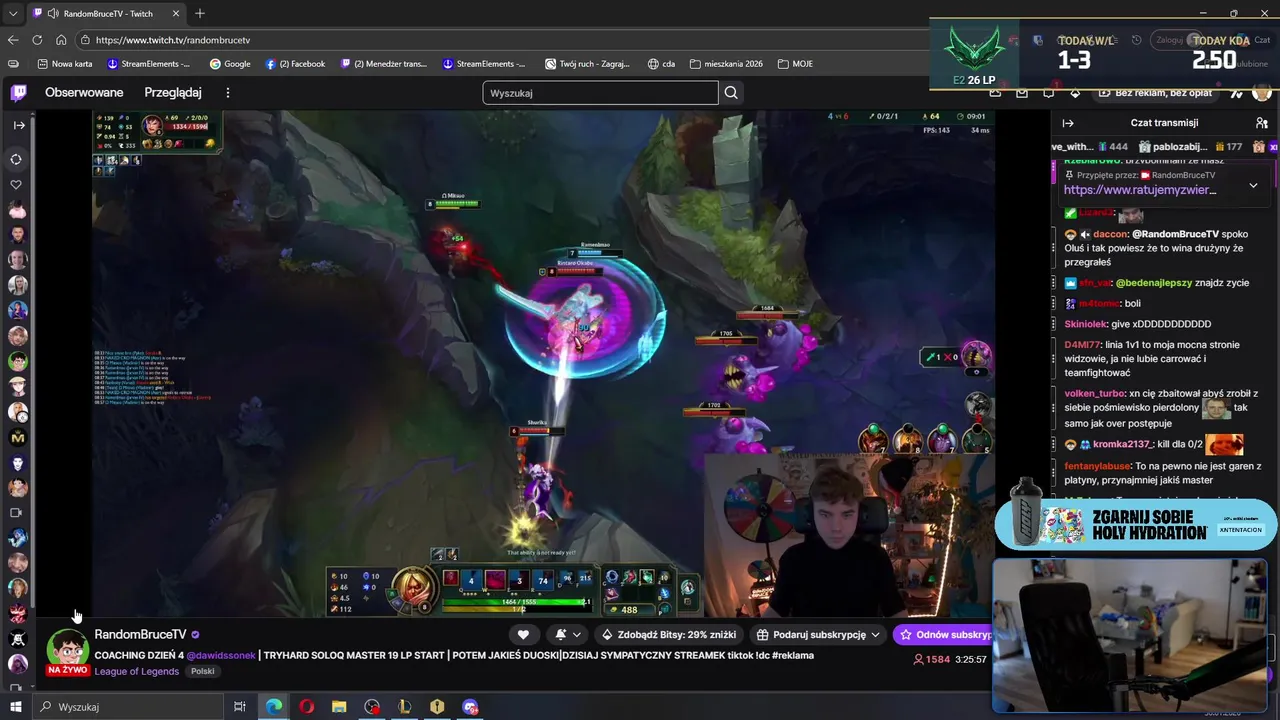Open the Opera taskbar icon
The image size is (1280, 720).
[x=306, y=706]
